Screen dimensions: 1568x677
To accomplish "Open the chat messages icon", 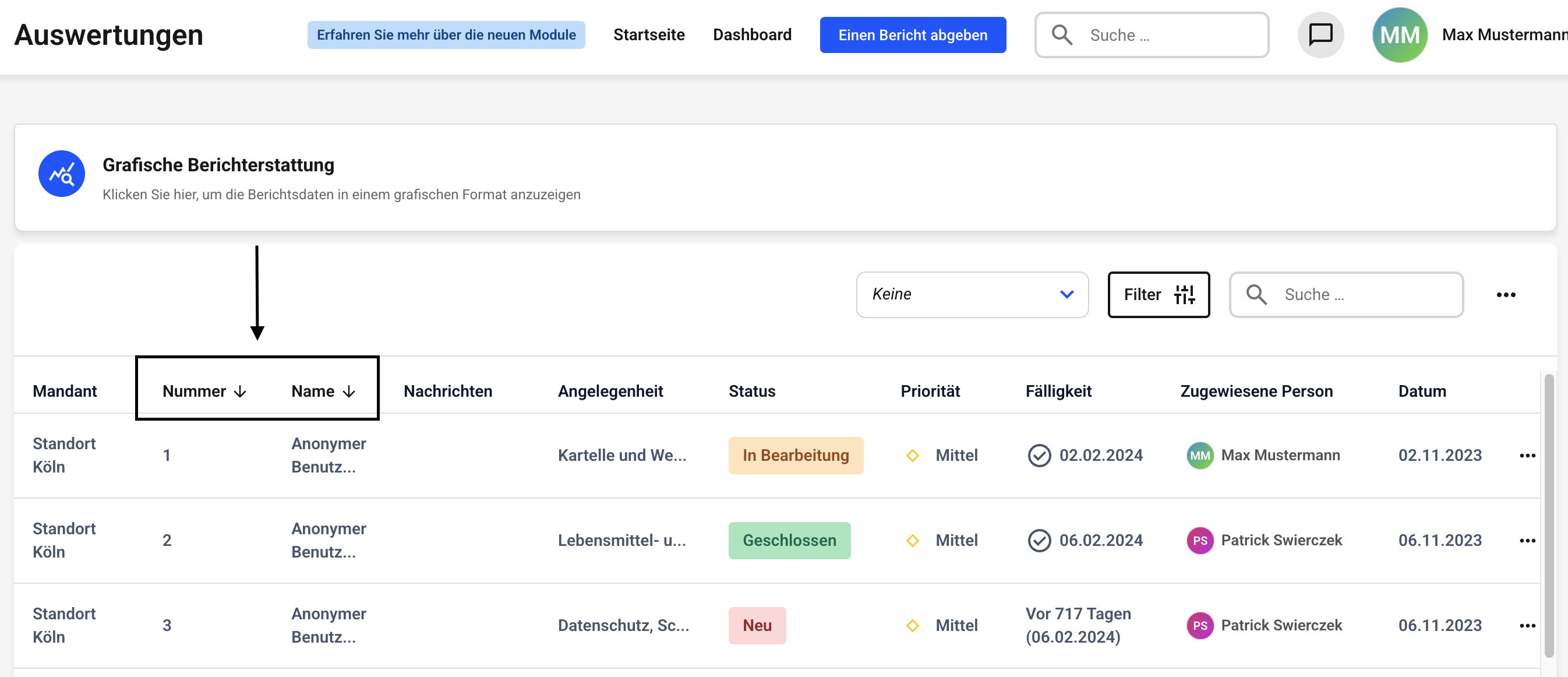I will [x=1320, y=35].
